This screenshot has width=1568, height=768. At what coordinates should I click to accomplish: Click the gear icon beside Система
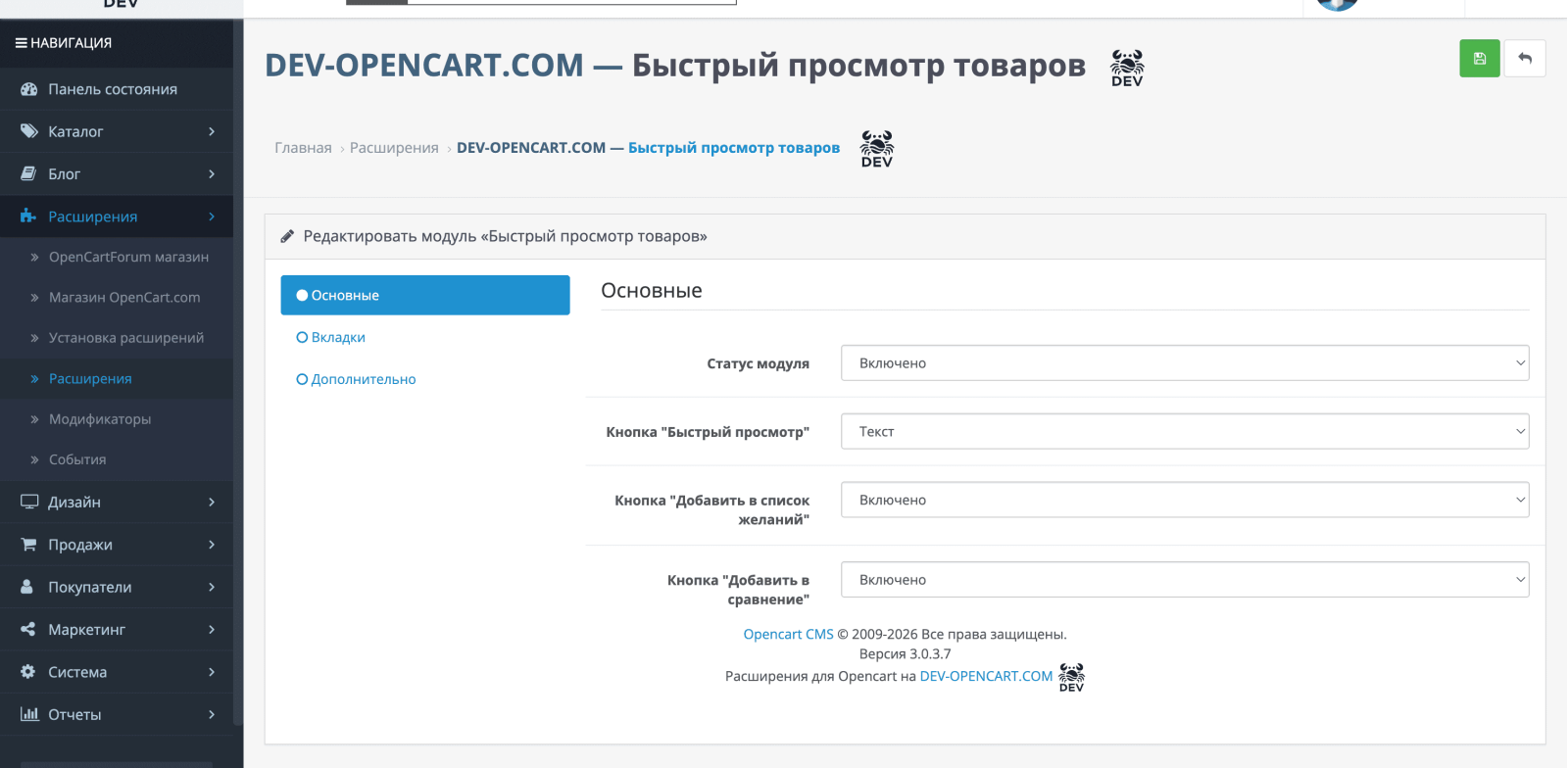27,672
